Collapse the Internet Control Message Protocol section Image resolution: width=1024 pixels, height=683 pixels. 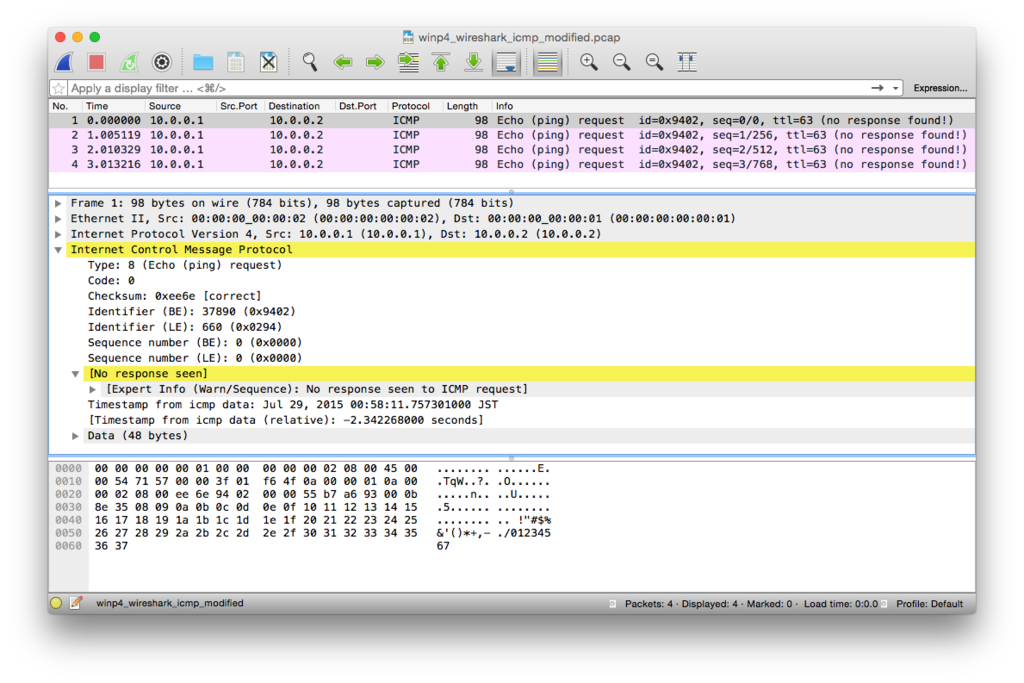coord(57,249)
